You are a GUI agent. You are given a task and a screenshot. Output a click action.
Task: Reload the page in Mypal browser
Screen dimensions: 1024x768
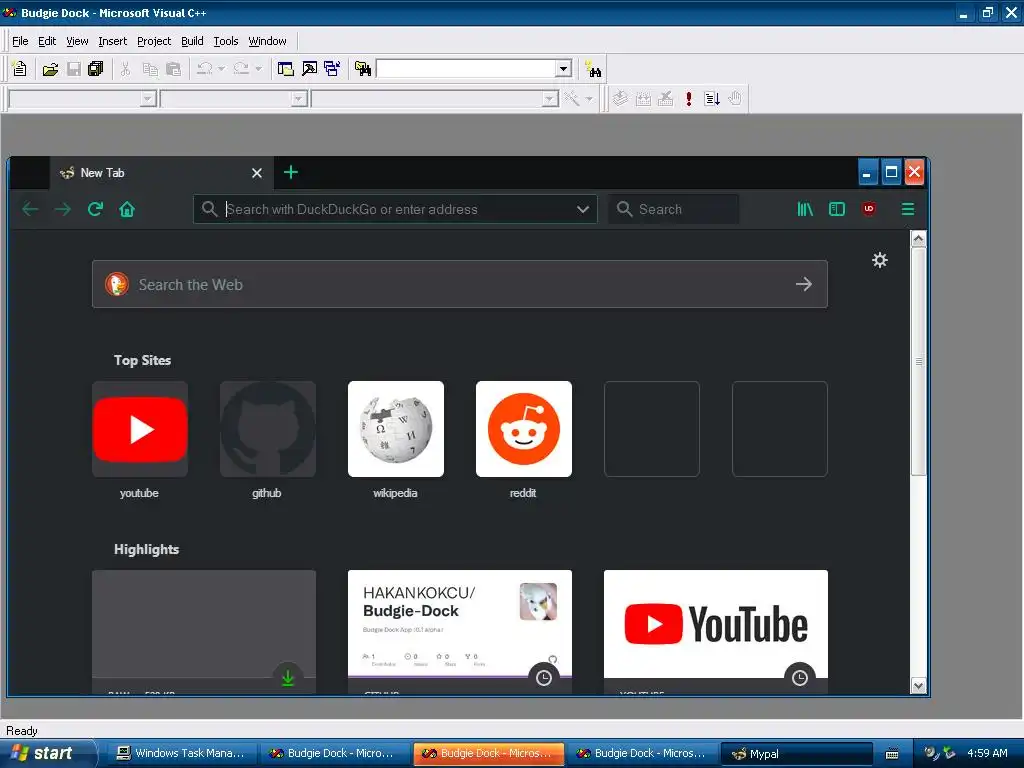[95, 209]
